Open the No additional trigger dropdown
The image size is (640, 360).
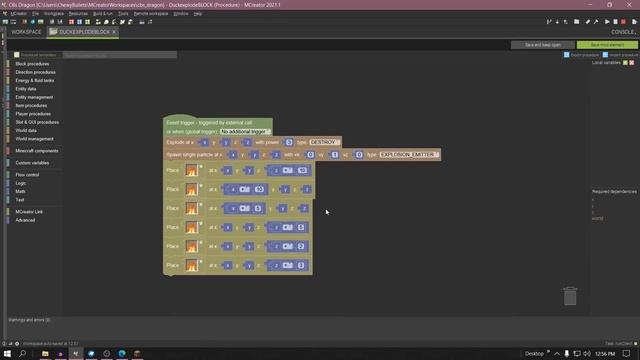tap(245, 132)
